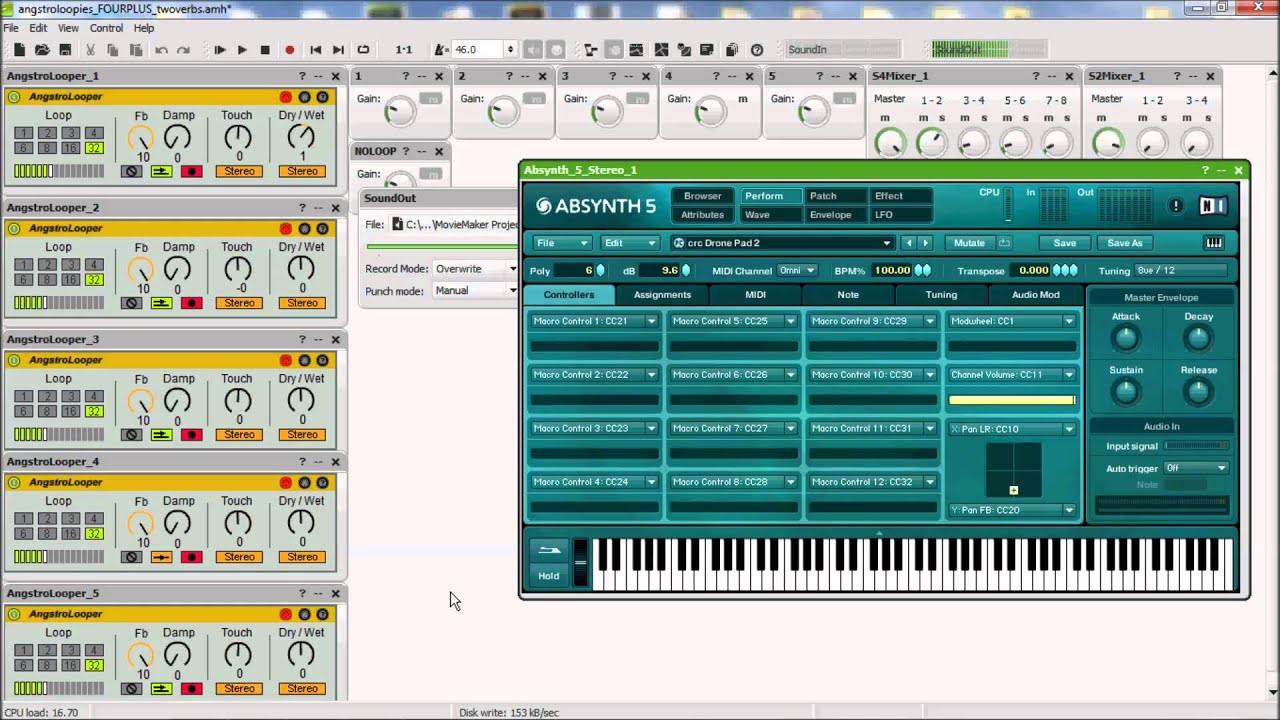Click the red Record button in toolbar
1280x720 pixels.
(x=290, y=50)
